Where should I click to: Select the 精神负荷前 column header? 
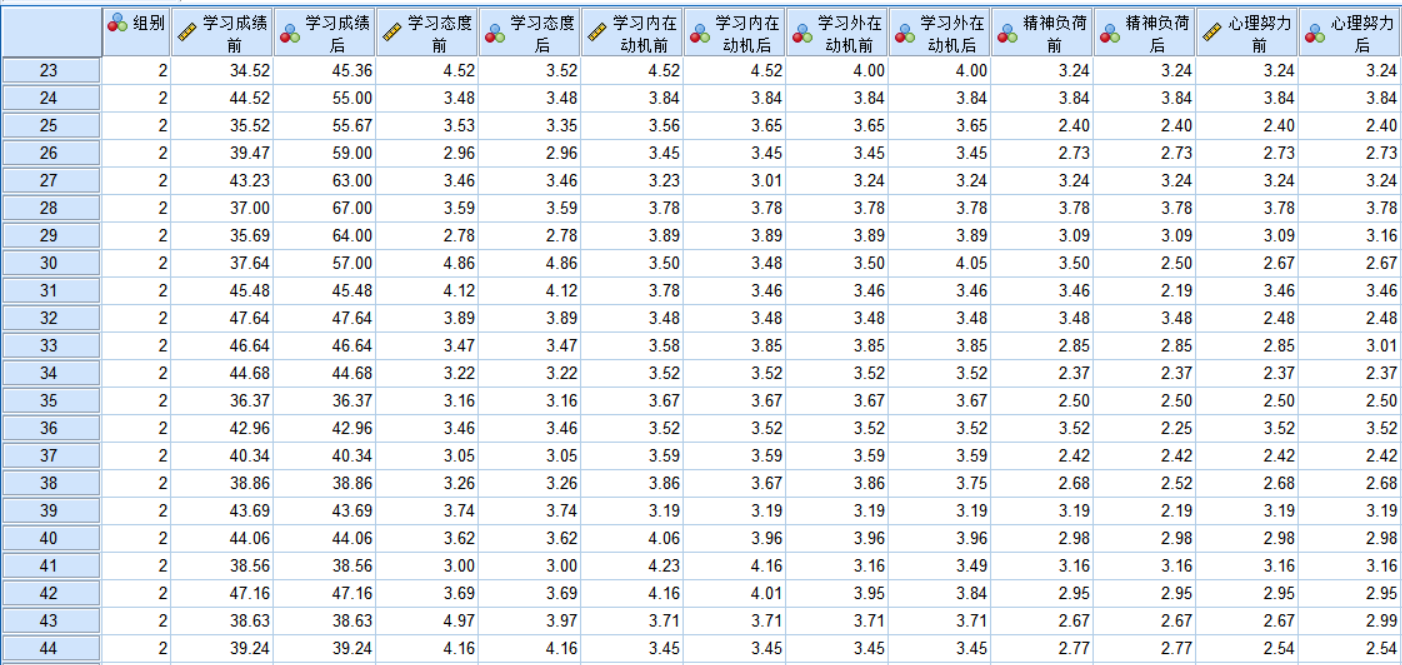tap(1042, 33)
